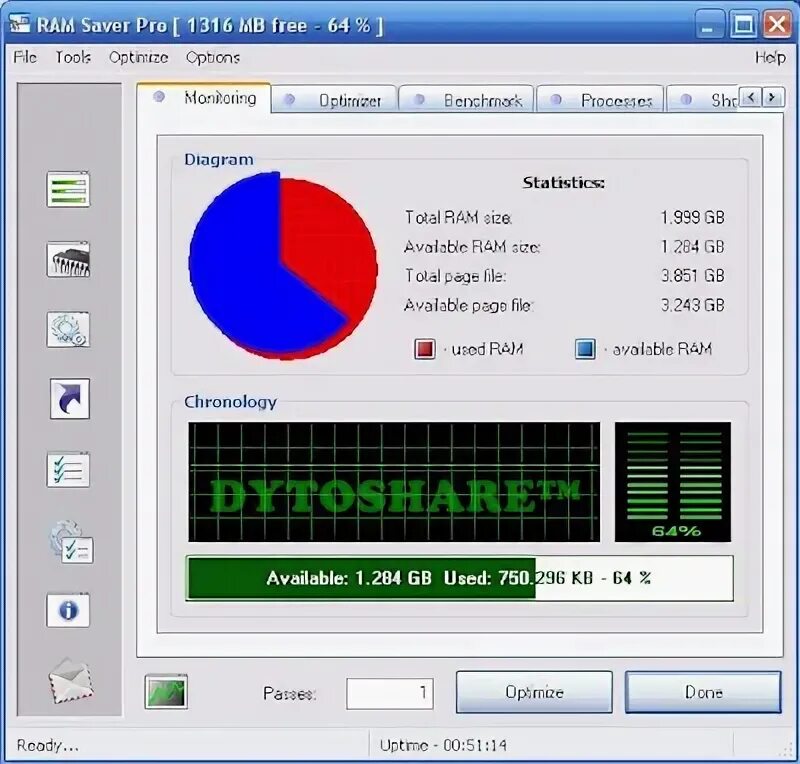The width and height of the screenshot is (800, 764).
Task: Click the Total page file value 3.851 GB
Action: click(x=692, y=276)
